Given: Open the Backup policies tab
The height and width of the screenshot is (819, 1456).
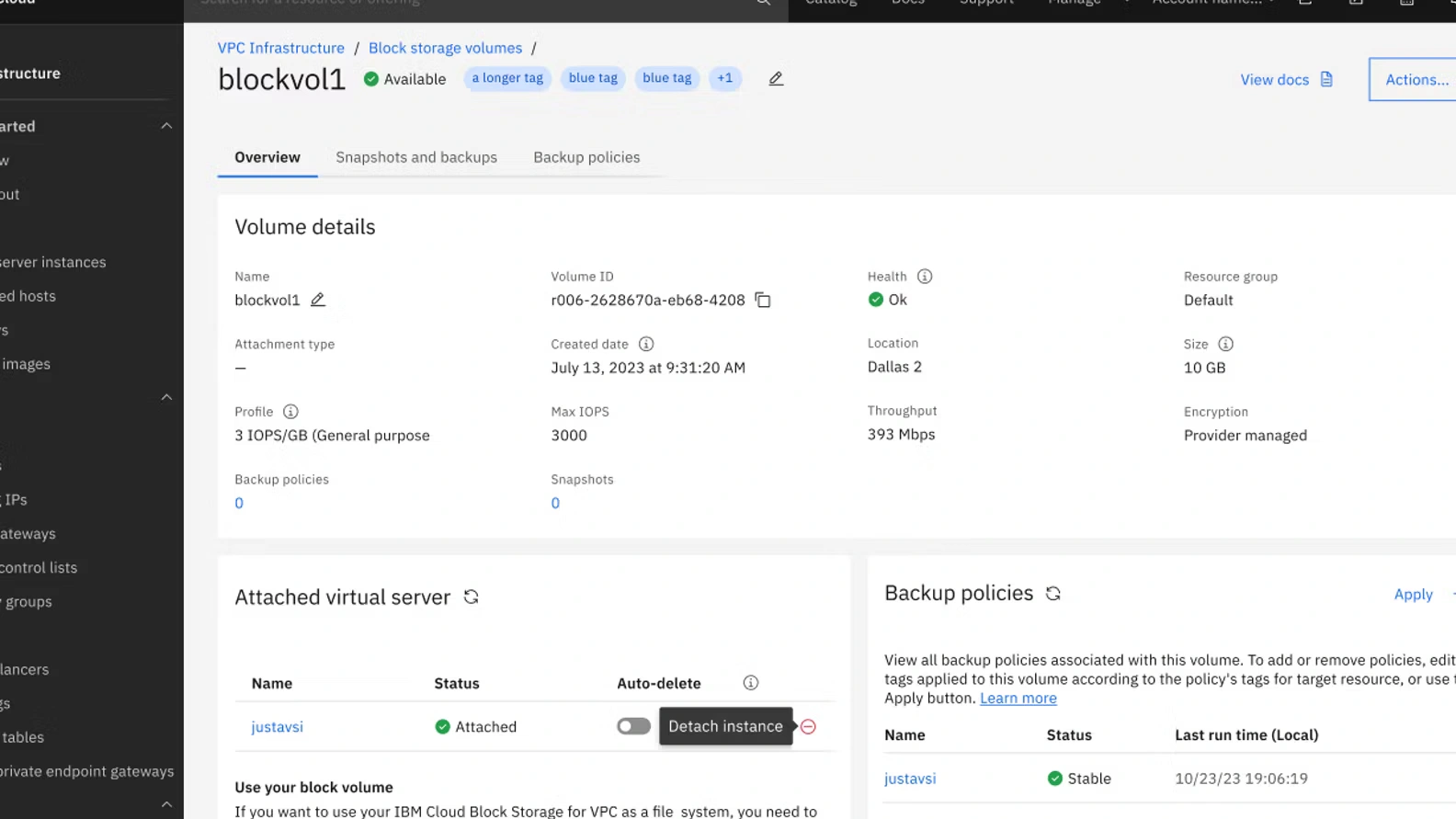Looking at the screenshot, I should pyautogui.click(x=586, y=157).
